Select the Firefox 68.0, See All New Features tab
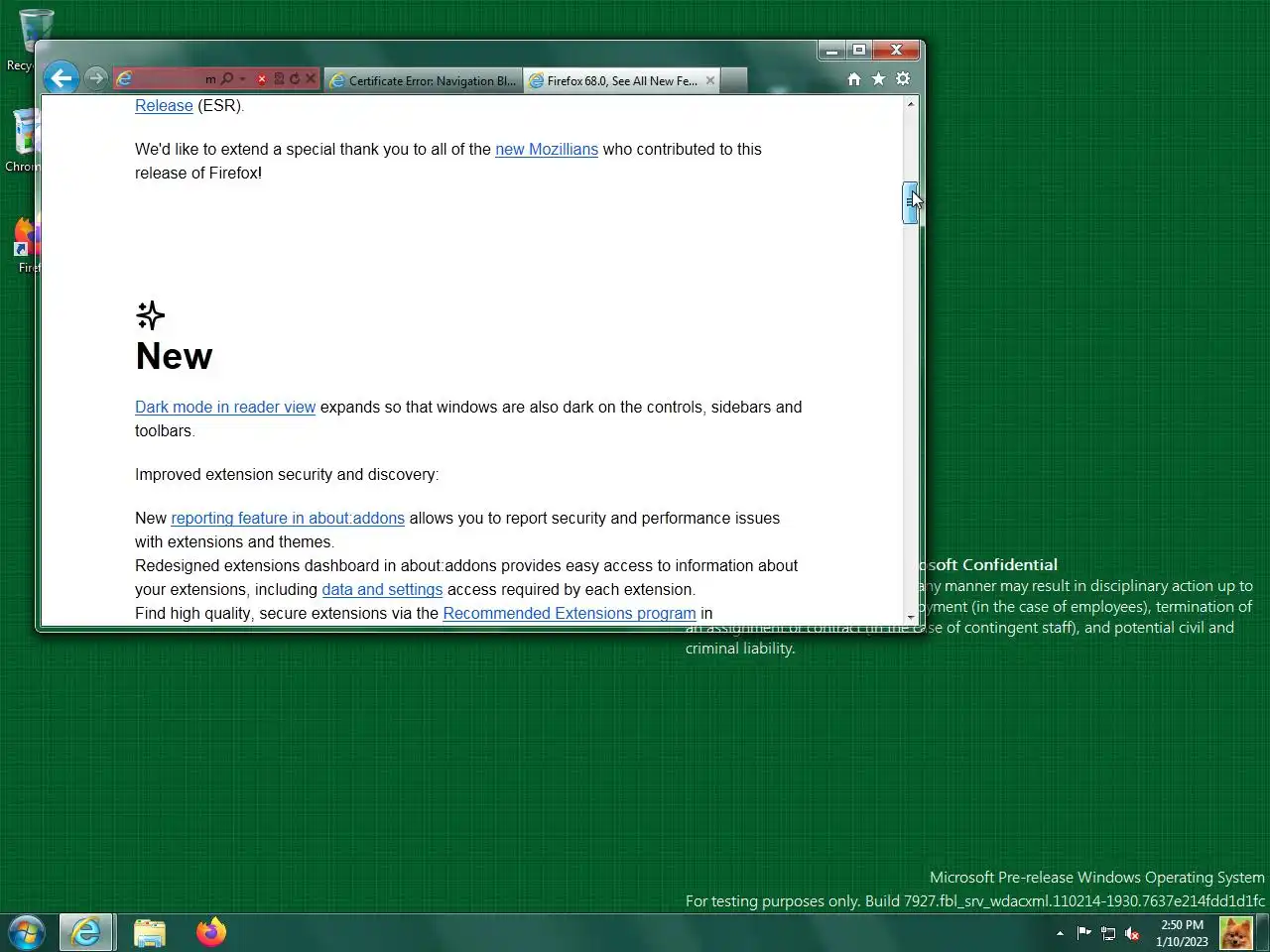 click(622, 80)
